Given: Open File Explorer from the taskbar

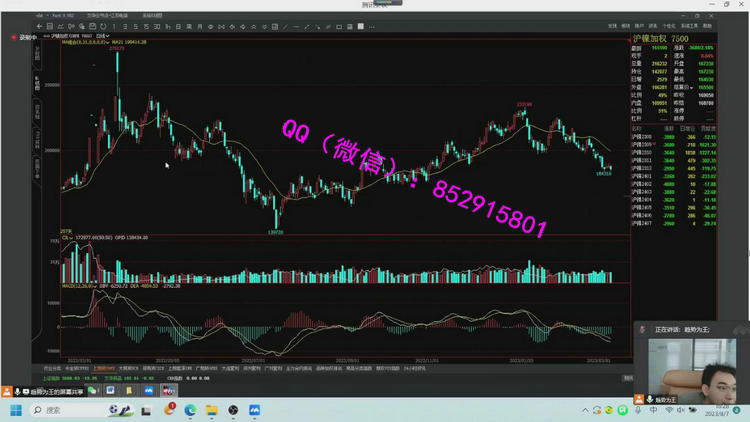Looking at the screenshot, I should point(212,410).
